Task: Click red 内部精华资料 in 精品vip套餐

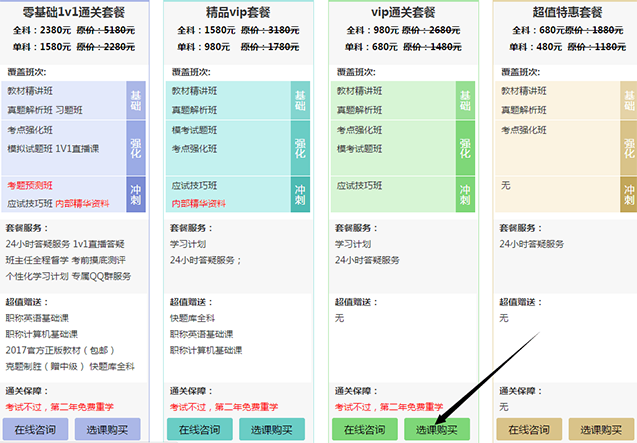Action: pyautogui.click(x=197, y=203)
